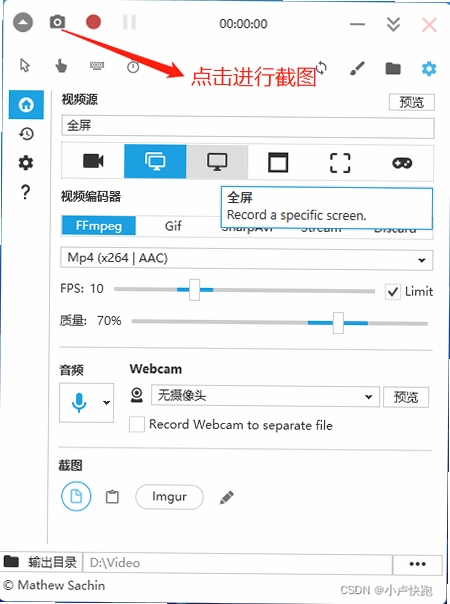The image size is (450, 604).
Task: Select the FFmpeg encoder tab
Action: 99,226
